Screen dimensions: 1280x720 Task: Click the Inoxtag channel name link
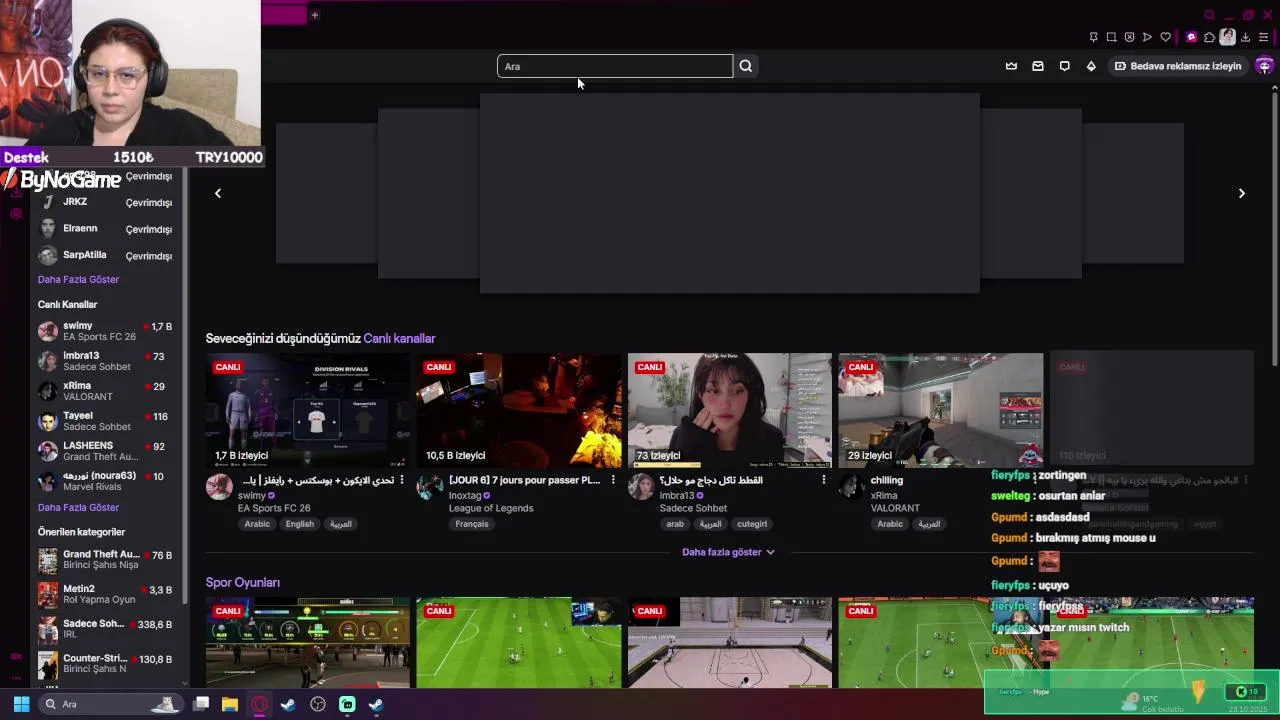pyautogui.click(x=465, y=496)
